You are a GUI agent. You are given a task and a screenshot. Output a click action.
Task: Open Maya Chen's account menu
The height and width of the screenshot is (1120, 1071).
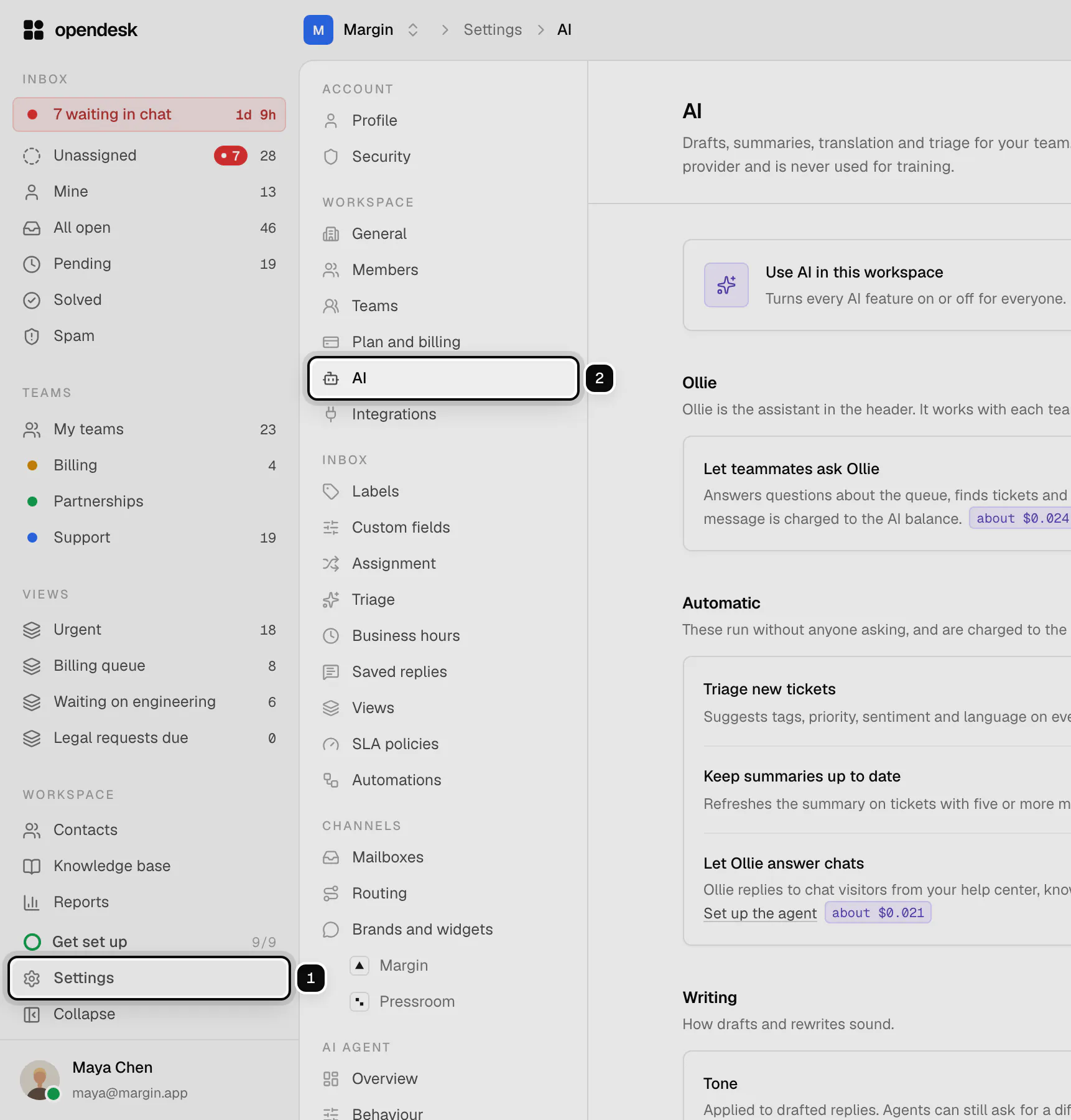(x=149, y=1080)
